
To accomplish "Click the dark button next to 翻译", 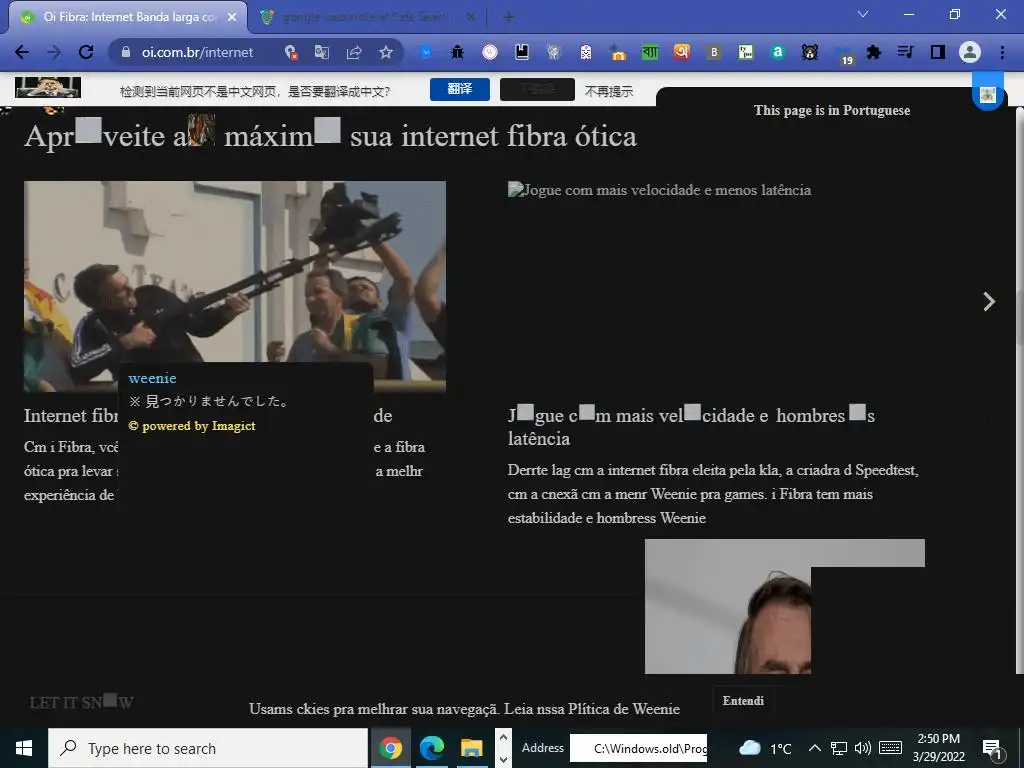I will tap(537, 89).
